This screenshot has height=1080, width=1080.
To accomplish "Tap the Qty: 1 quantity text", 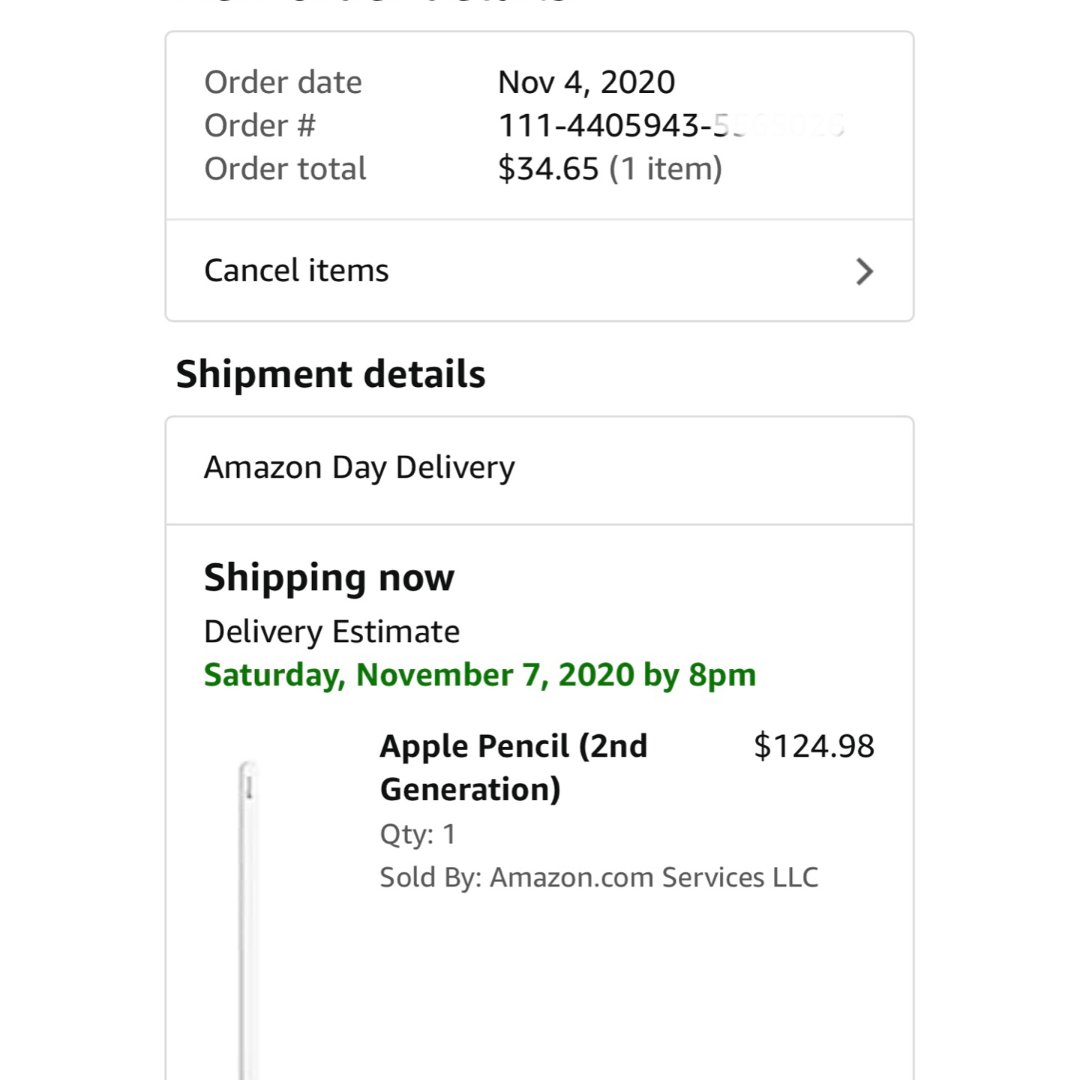I will [x=417, y=834].
